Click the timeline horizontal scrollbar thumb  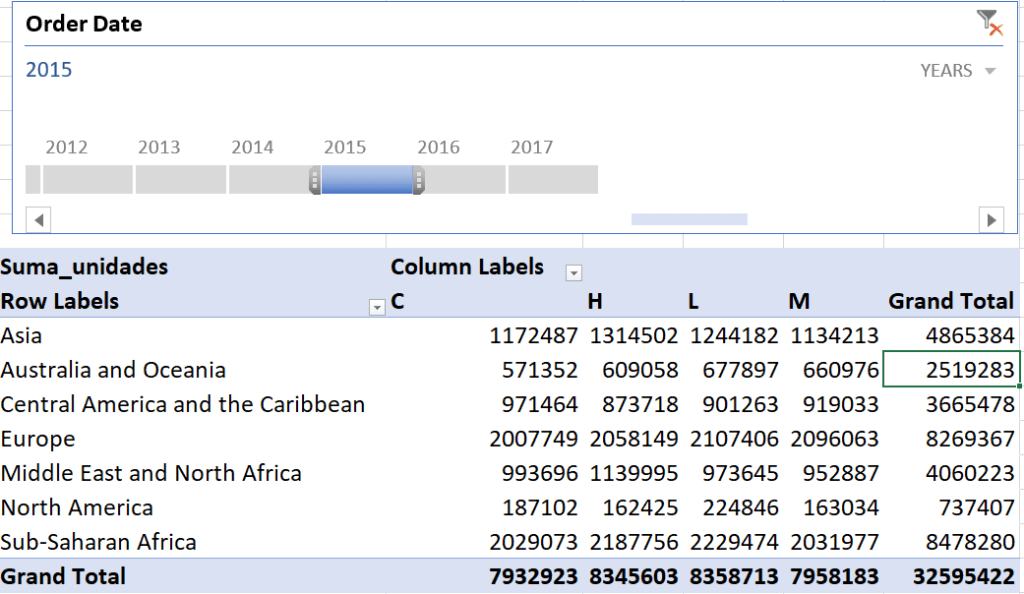click(x=689, y=219)
